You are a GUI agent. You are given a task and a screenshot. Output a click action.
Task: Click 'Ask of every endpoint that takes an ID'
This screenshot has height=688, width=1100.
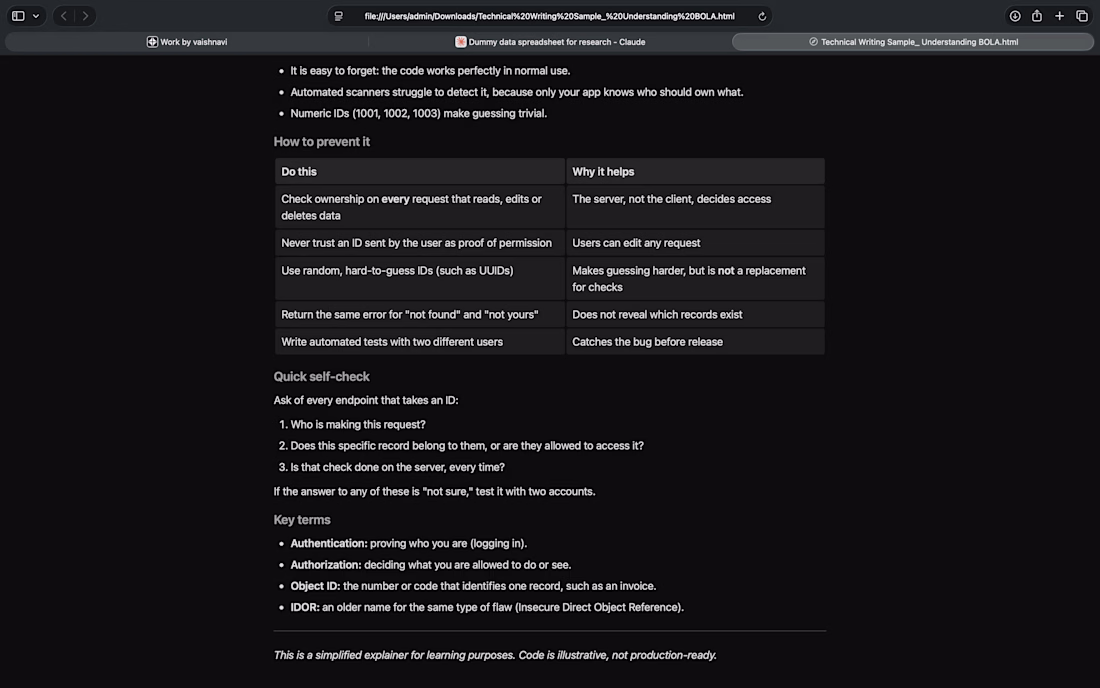click(365, 400)
